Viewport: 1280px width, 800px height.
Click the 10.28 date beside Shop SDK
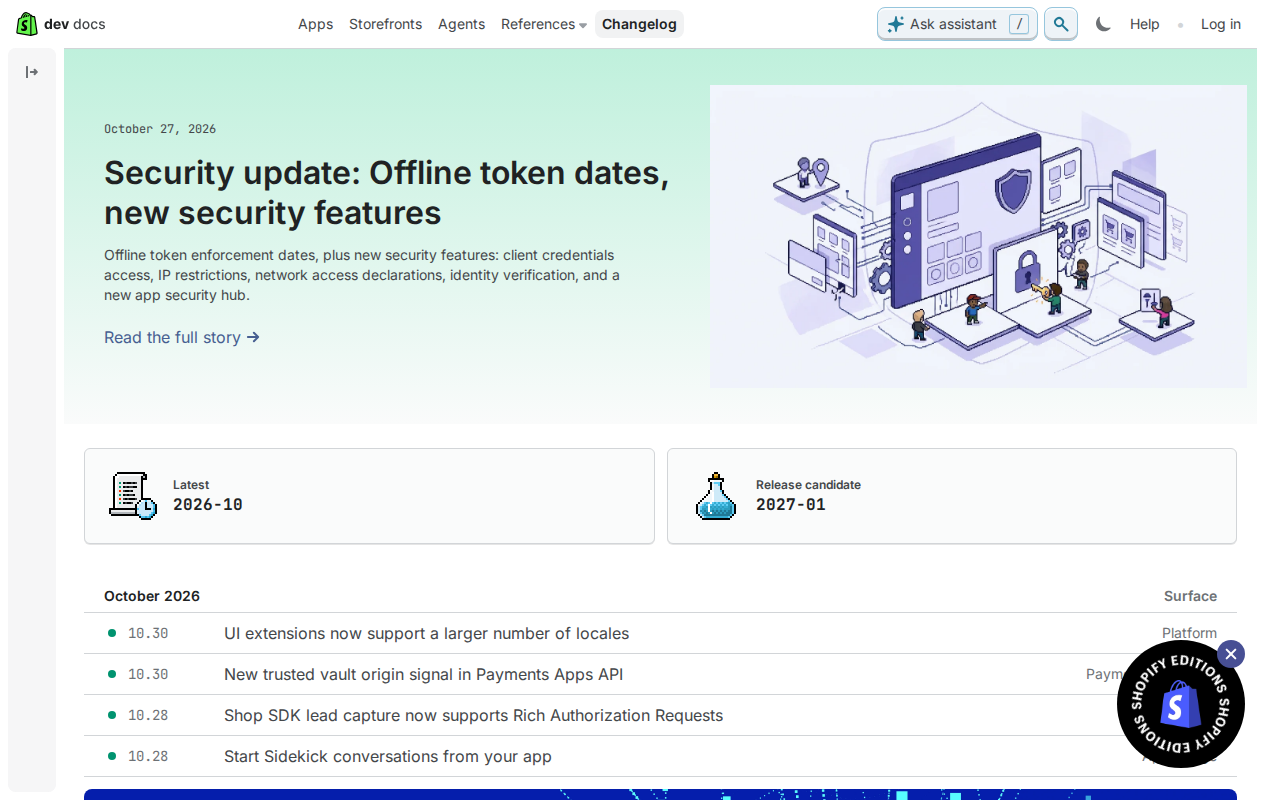tap(148, 715)
